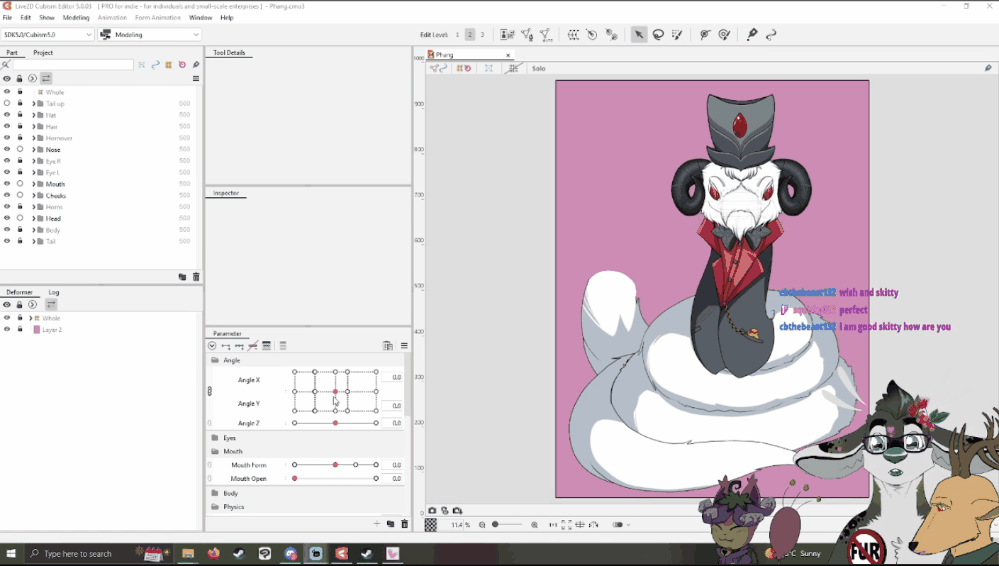999x566 pixels.
Task: Click add two key points parameter icon
Action: [226, 345]
